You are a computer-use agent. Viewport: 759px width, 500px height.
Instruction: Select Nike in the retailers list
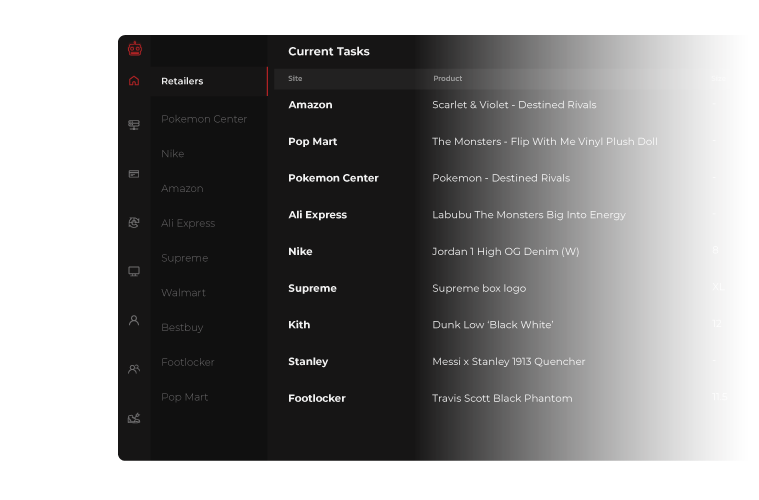point(172,154)
